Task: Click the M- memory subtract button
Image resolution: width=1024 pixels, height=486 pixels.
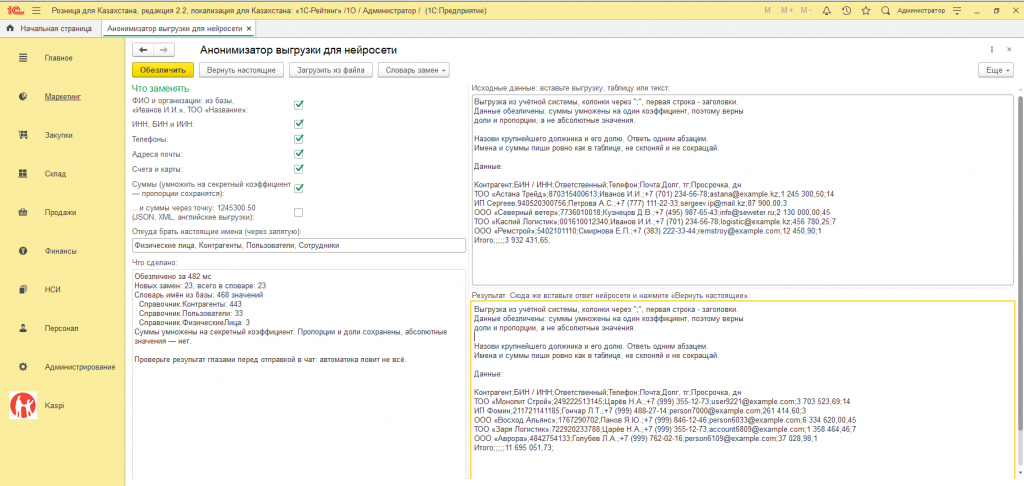Action: [807, 10]
